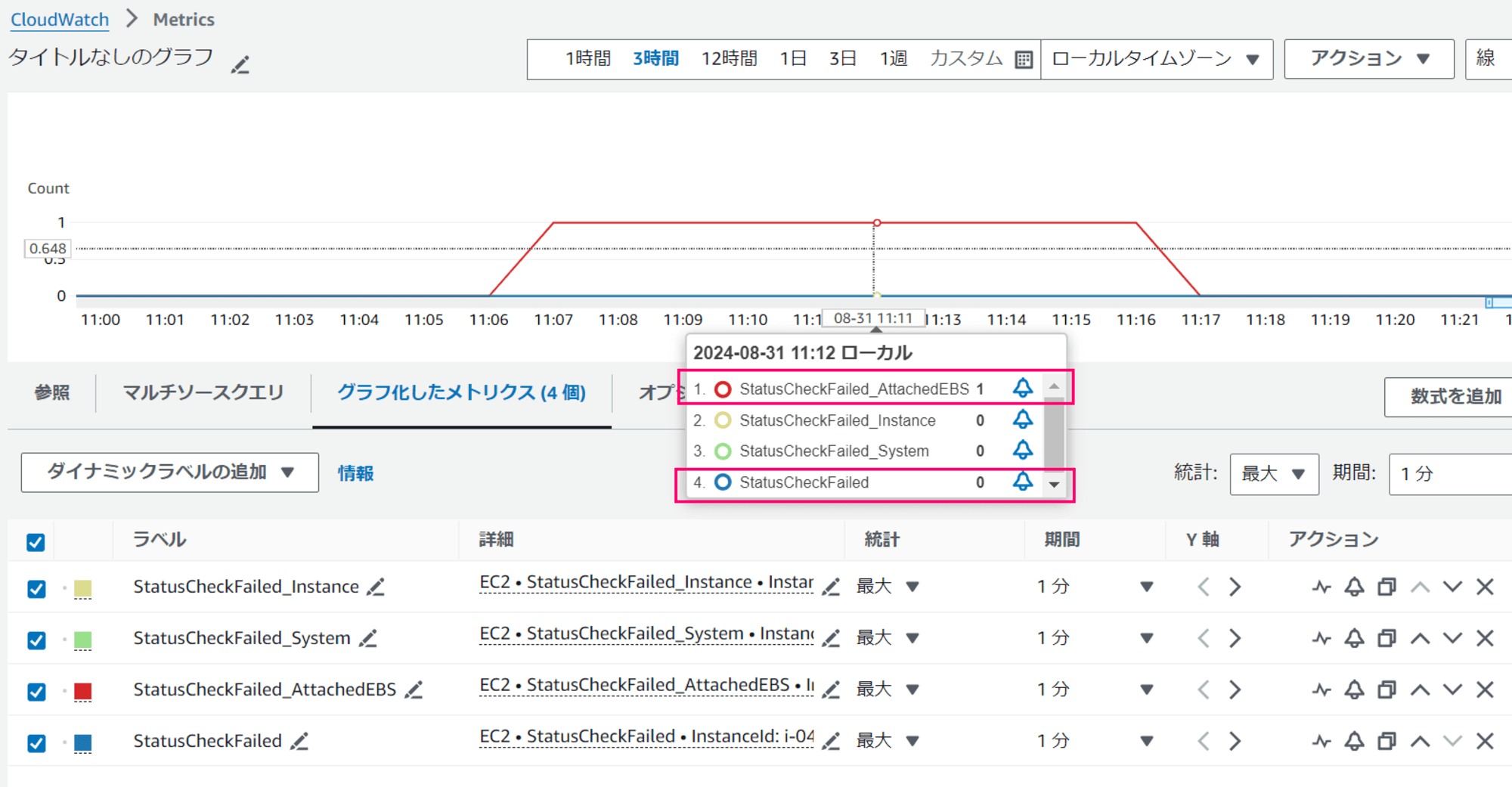Screen dimensions: 1512x787
Task: Create alarm for StatusCheckFailed_AttachedEBS in tooltip
Action: tap(1022, 389)
